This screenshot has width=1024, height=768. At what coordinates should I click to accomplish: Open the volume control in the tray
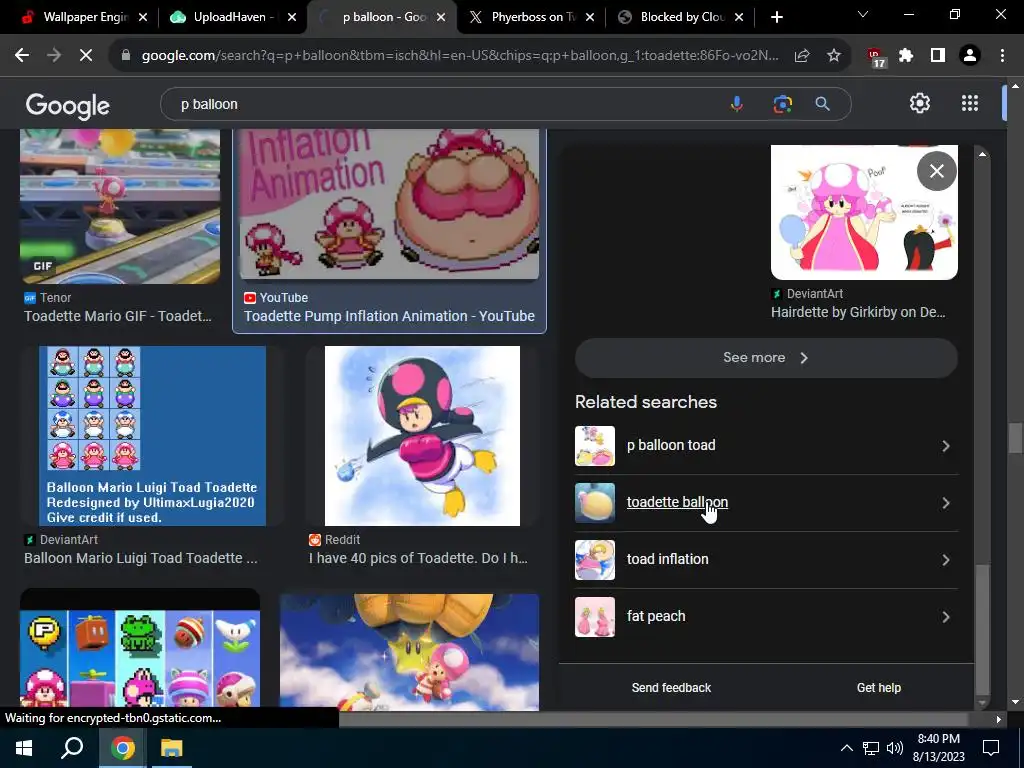click(x=895, y=748)
